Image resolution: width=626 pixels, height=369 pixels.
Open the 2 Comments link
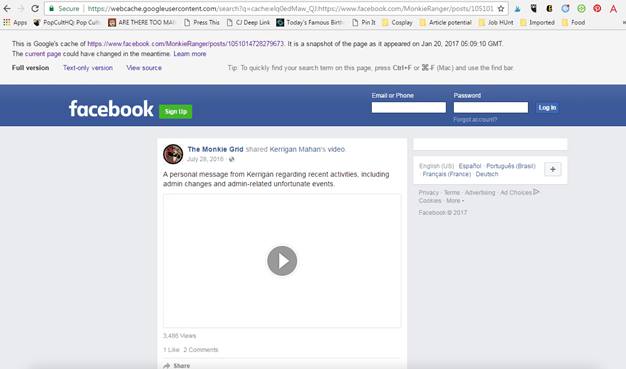(201, 350)
